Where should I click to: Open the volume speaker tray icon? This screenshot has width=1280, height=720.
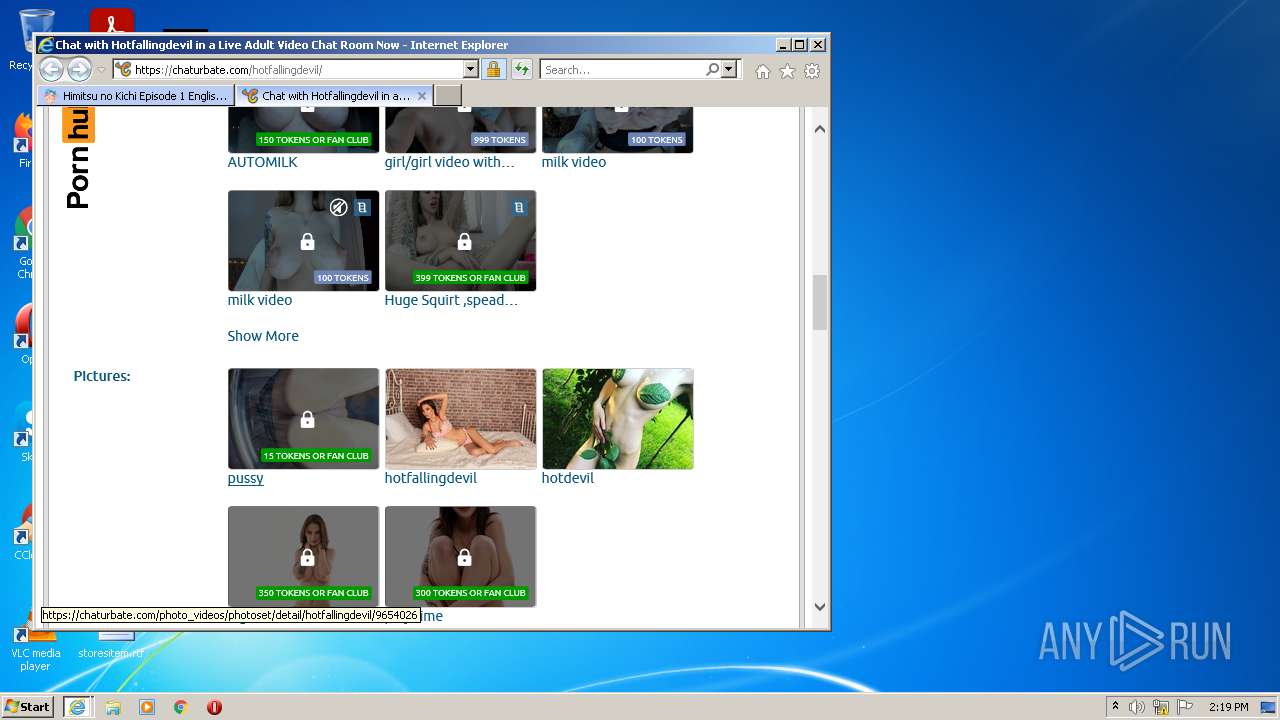[x=1137, y=707]
